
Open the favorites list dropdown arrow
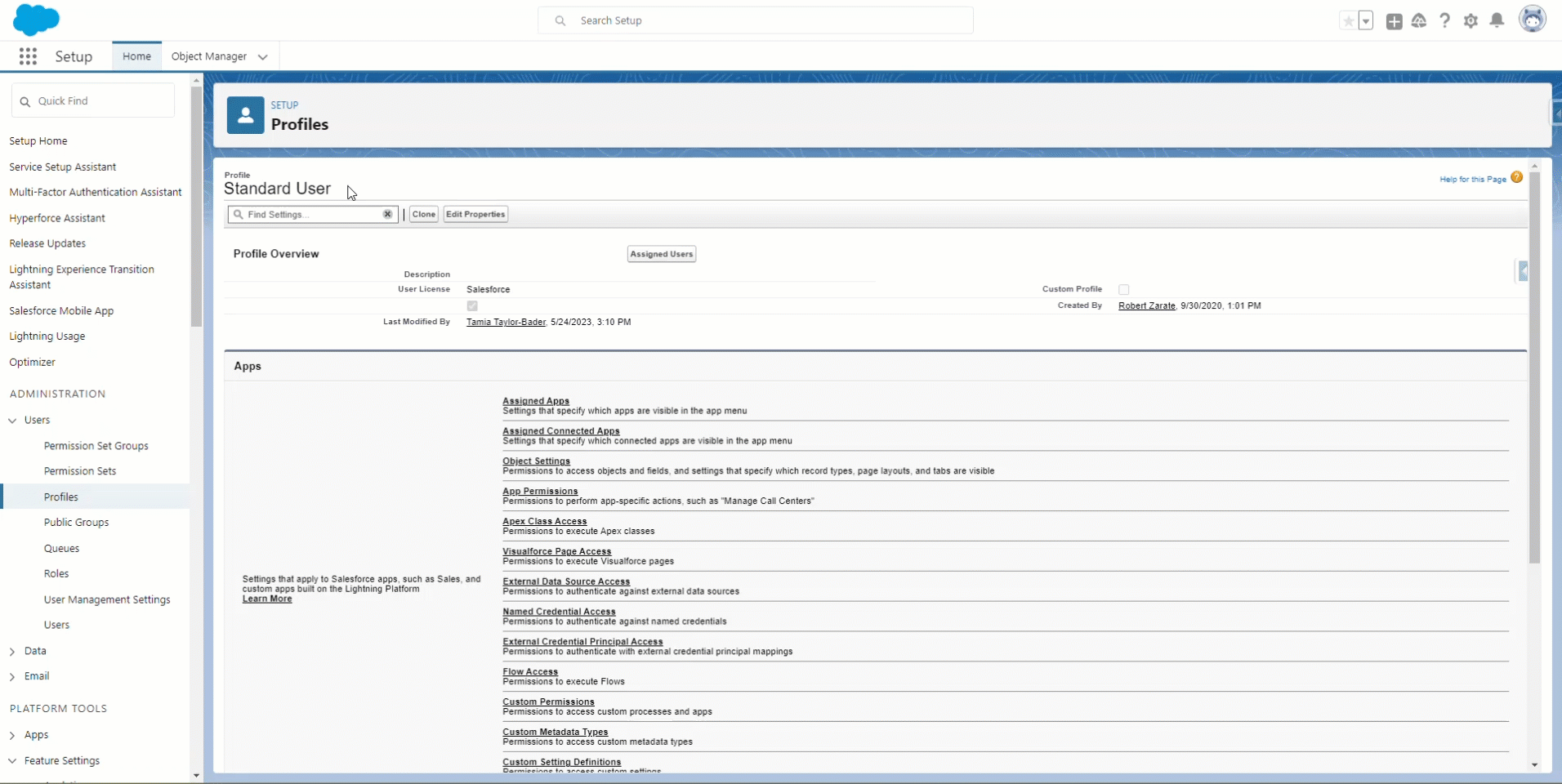[x=1366, y=21]
